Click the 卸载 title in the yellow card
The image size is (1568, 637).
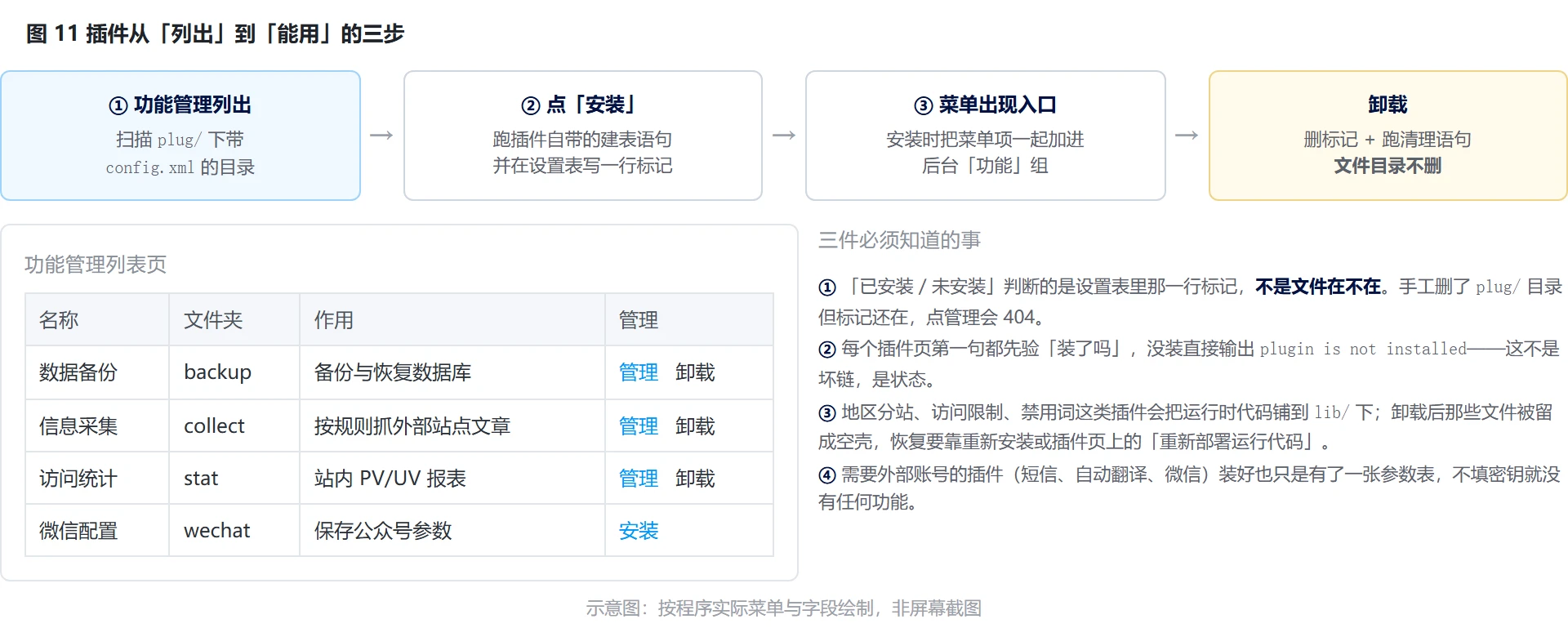[x=1388, y=105]
